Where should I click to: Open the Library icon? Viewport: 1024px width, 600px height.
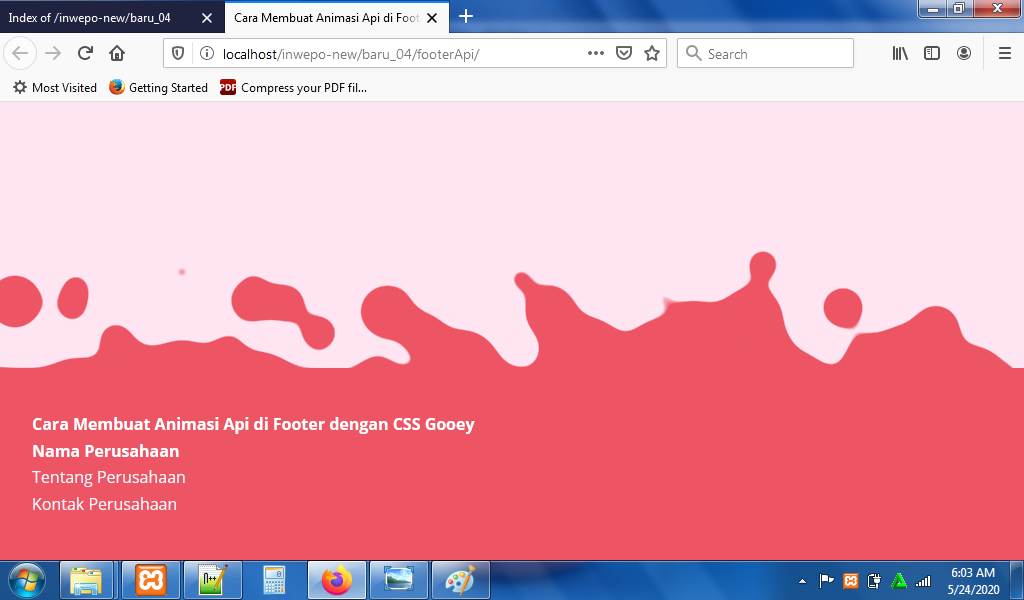pos(900,54)
